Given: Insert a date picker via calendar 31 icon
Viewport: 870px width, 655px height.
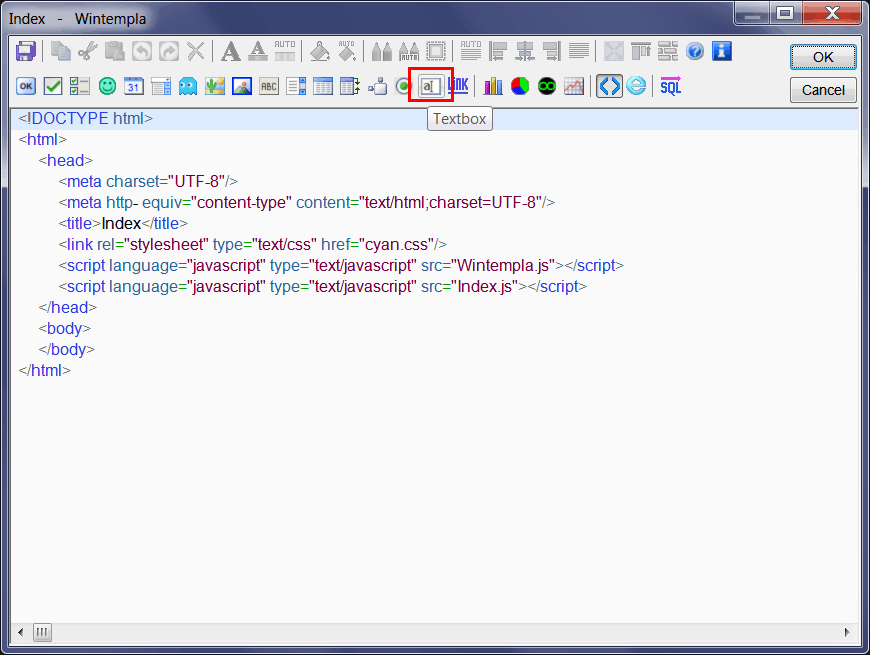Looking at the screenshot, I should pos(134,87).
